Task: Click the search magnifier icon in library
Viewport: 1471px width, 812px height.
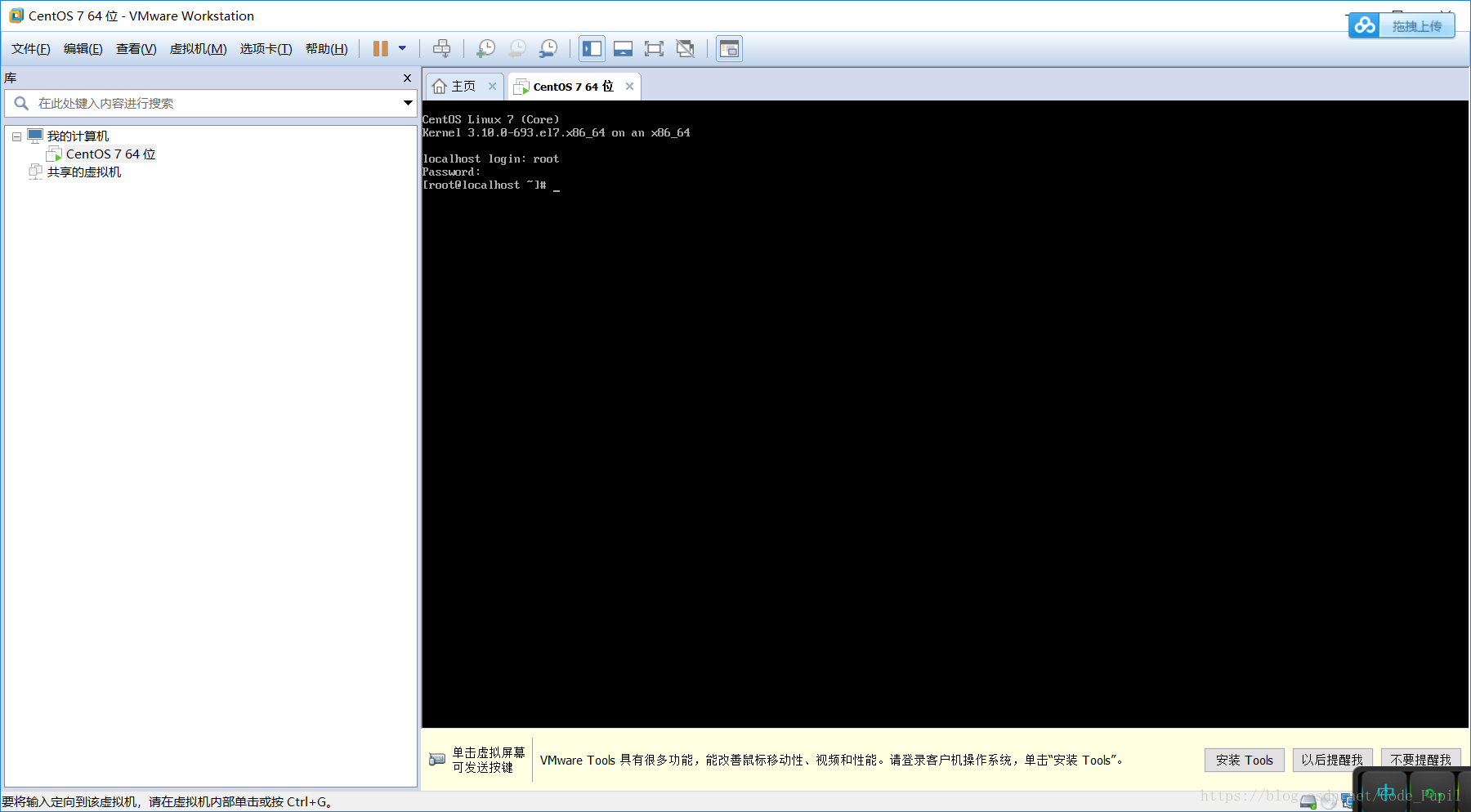Action: point(21,103)
